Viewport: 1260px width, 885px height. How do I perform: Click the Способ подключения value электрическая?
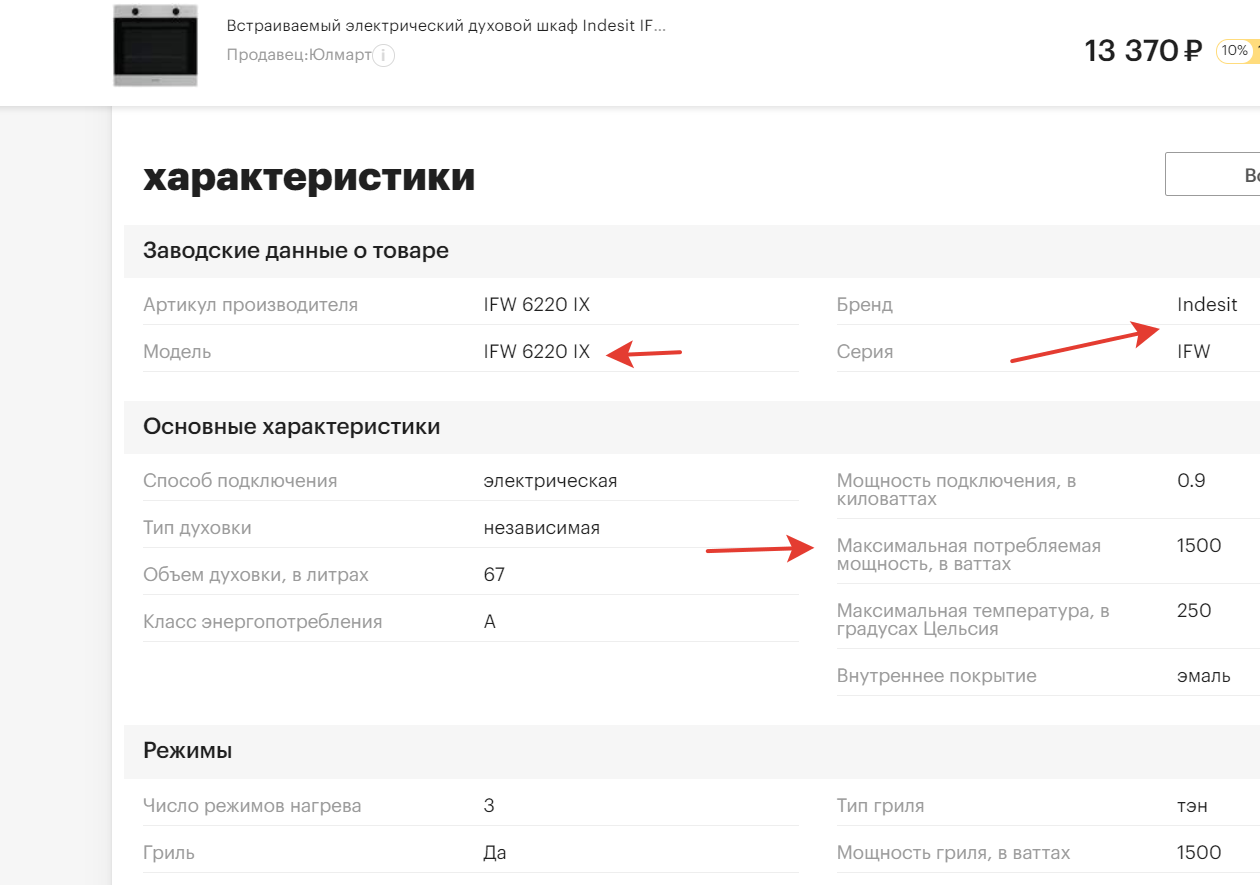[550, 481]
